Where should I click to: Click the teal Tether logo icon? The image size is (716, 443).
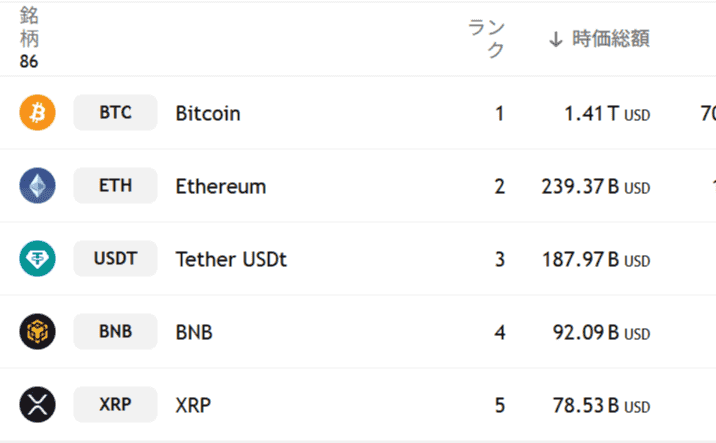click(x=37, y=258)
